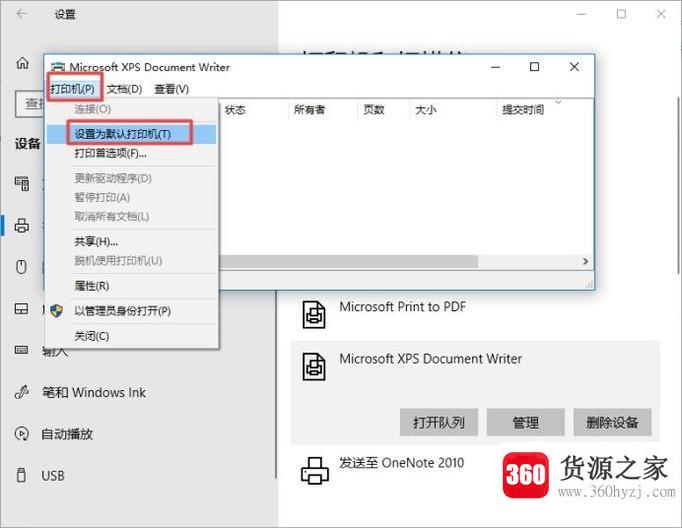Viewport: 682px width, 528px height.
Task: Sort queue by 状态 column header
Action: coord(235,110)
